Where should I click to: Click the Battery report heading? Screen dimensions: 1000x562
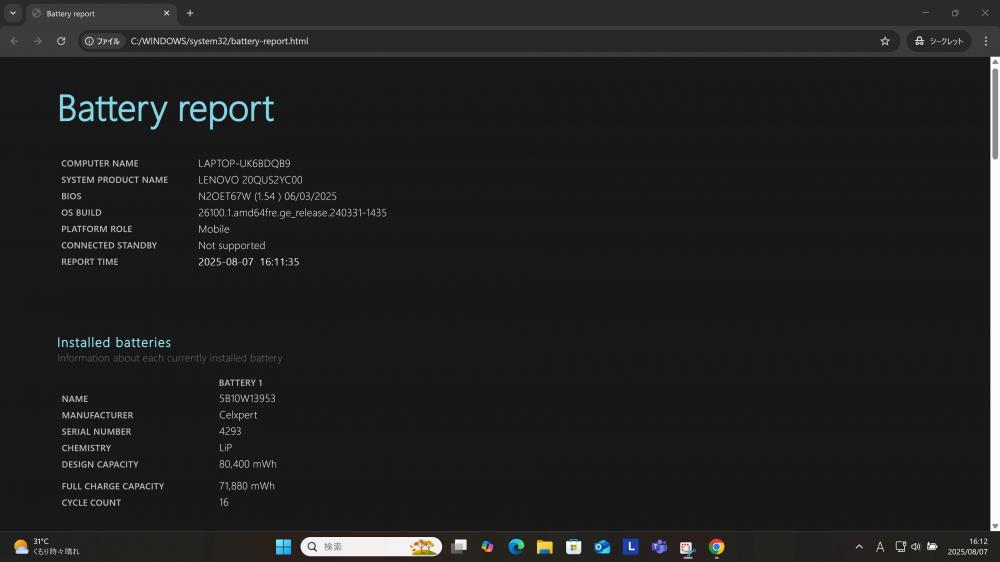(166, 108)
